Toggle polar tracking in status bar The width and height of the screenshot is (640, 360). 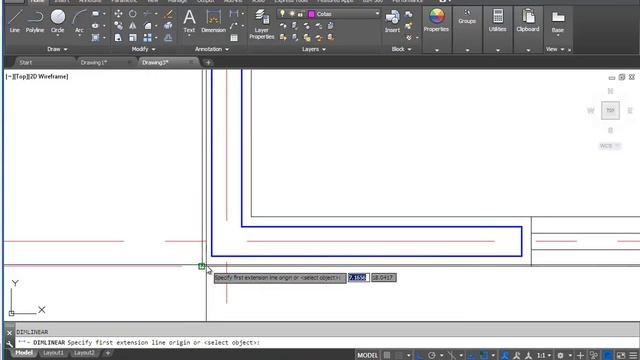coord(431,355)
